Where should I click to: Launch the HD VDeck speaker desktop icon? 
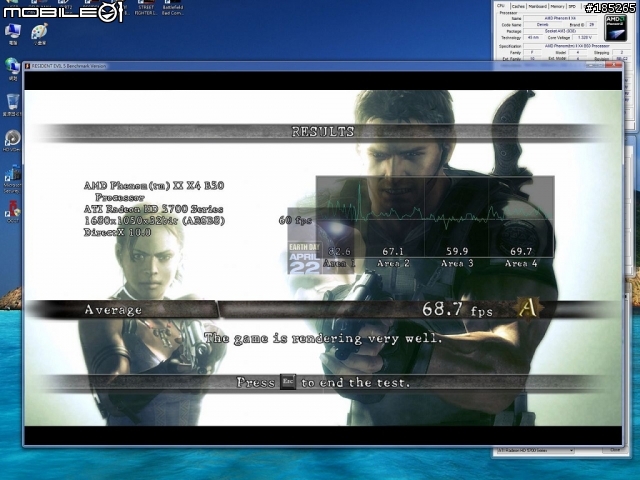13,139
